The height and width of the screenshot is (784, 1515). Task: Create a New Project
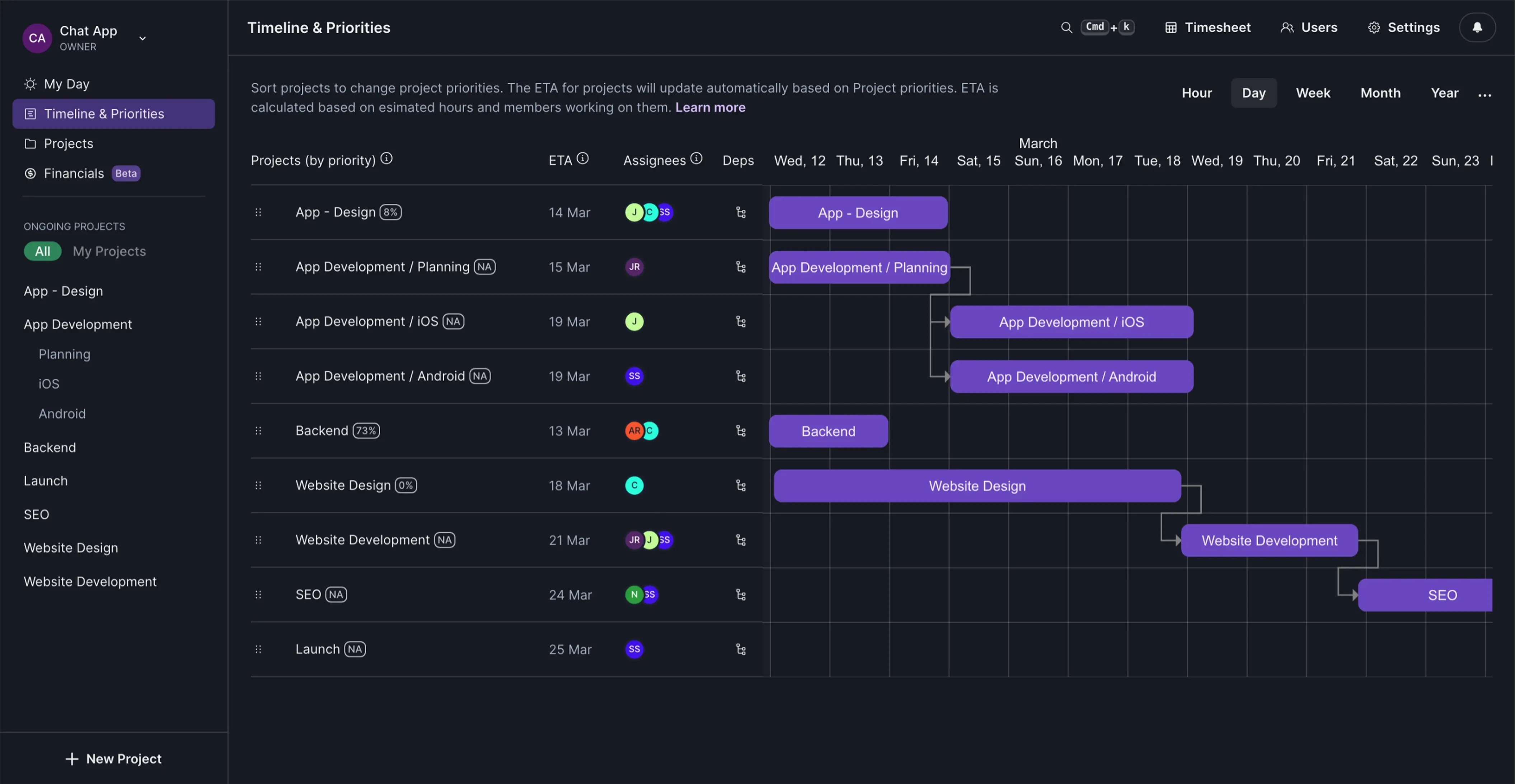point(113,758)
